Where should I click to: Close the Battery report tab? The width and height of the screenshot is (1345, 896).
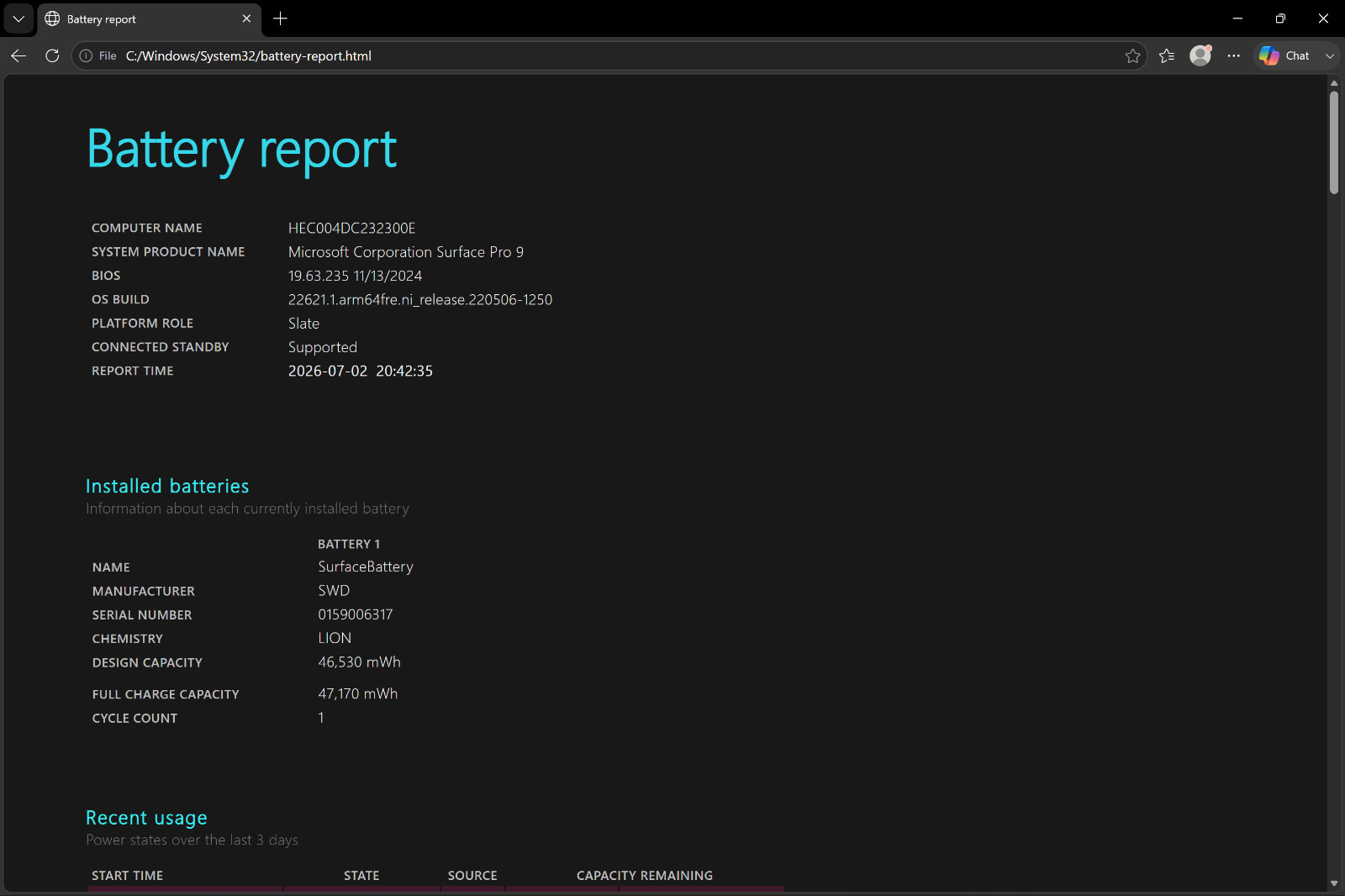tap(246, 18)
